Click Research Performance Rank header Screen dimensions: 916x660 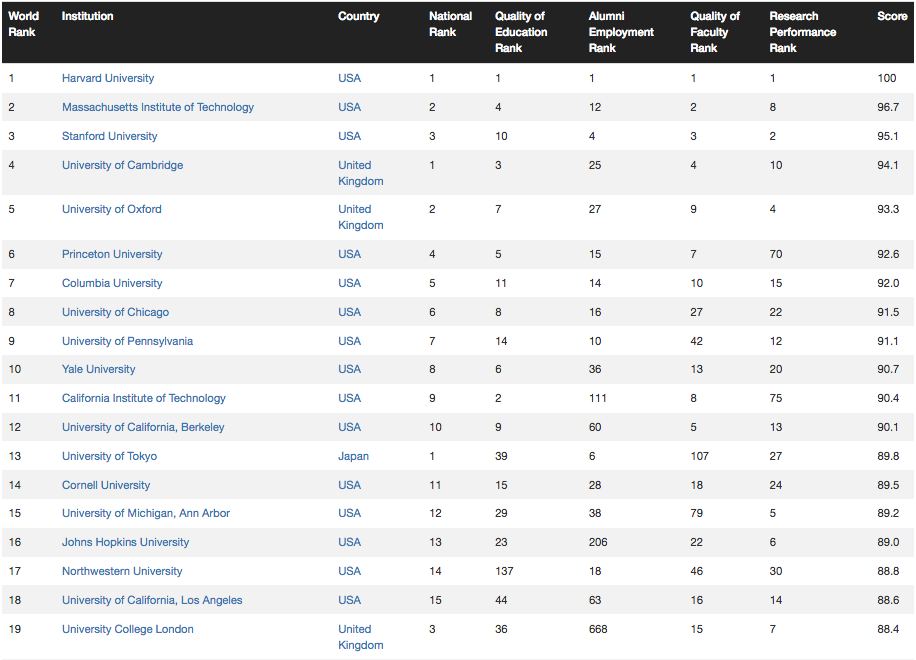(x=803, y=32)
